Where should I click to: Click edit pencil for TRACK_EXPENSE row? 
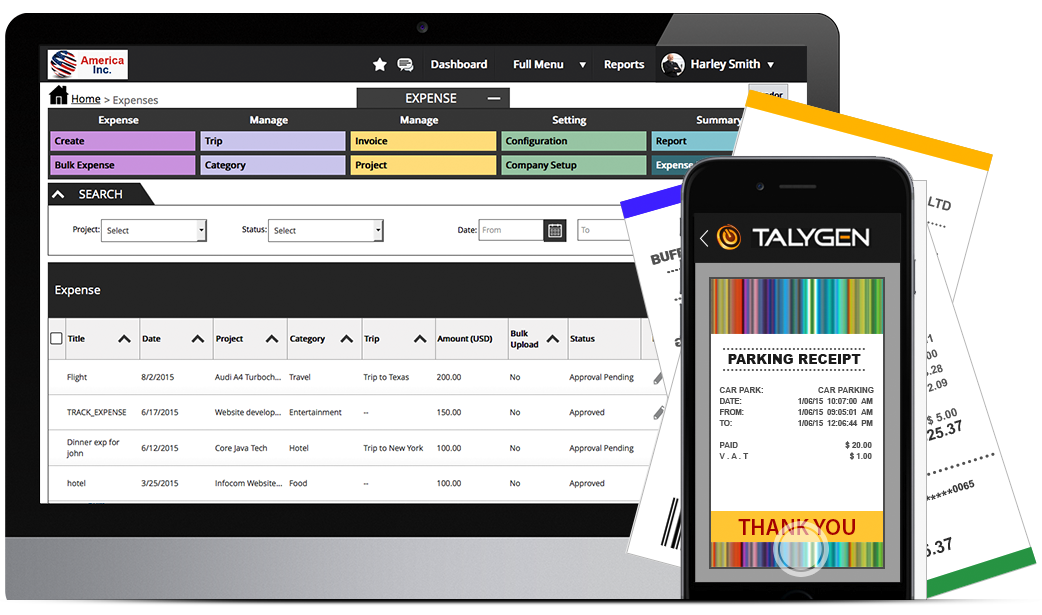[658, 413]
